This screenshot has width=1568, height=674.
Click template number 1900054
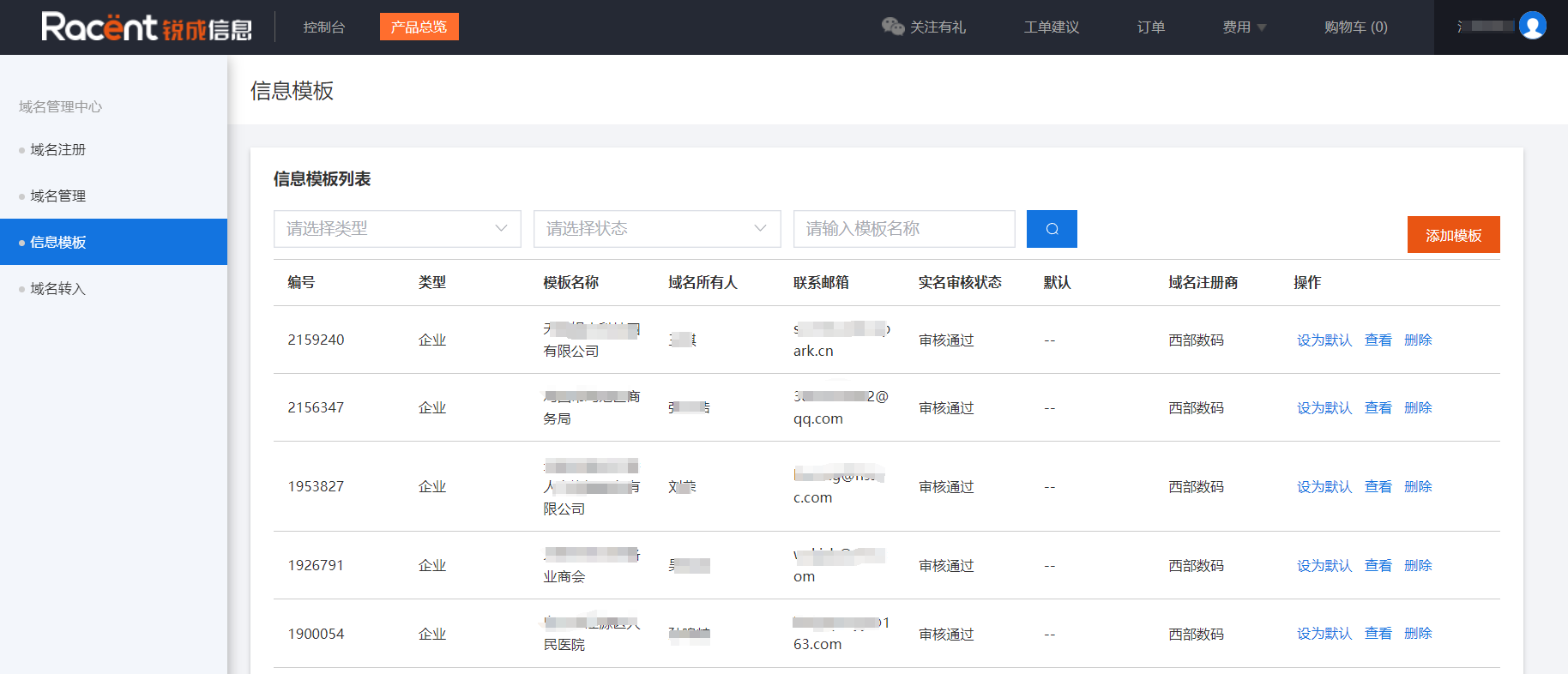click(316, 634)
